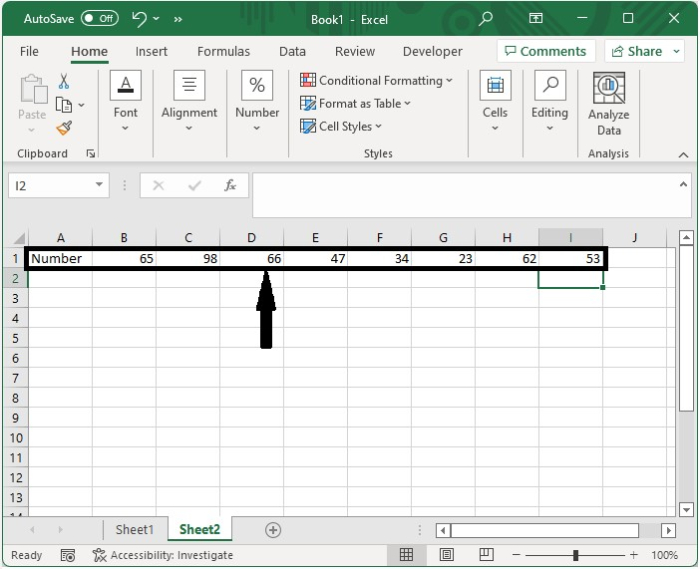Expand the formula bar with the chevron

[683, 184]
